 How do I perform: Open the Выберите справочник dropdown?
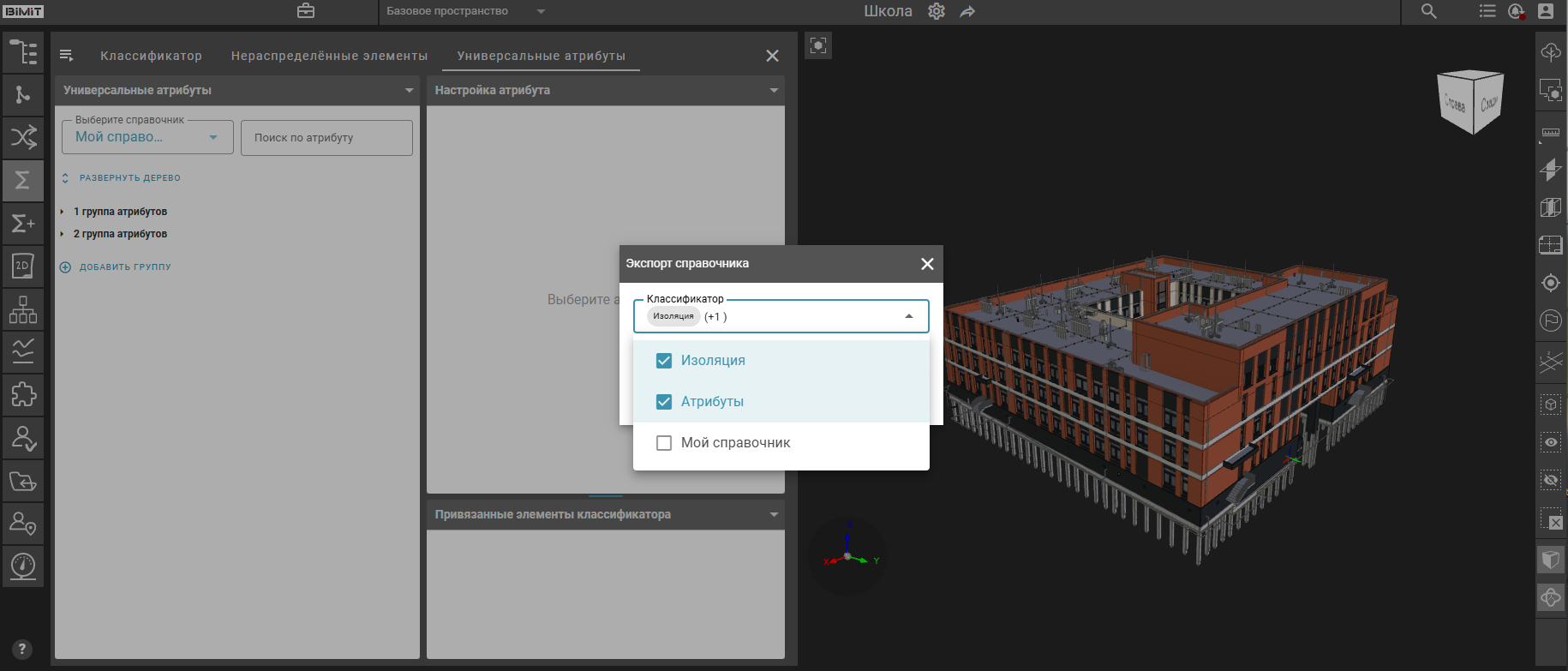coord(147,137)
